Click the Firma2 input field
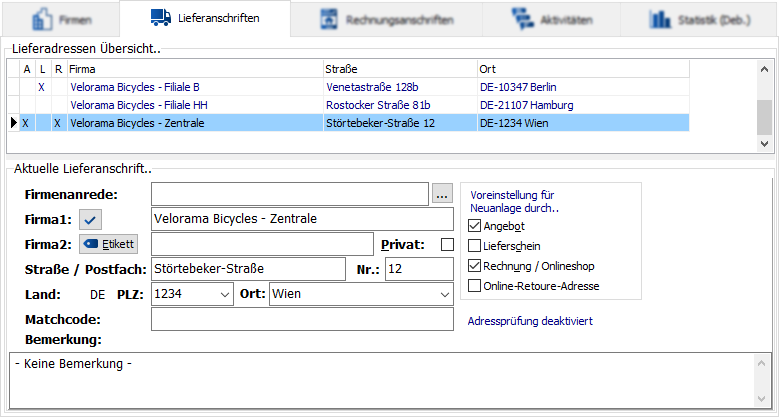This screenshot has width=779, height=417. tap(262, 244)
